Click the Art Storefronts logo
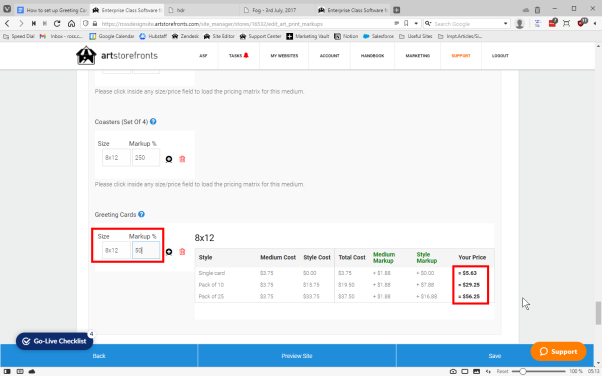Image resolution: width=602 pixels, height=376 pixels. point(117,56)
